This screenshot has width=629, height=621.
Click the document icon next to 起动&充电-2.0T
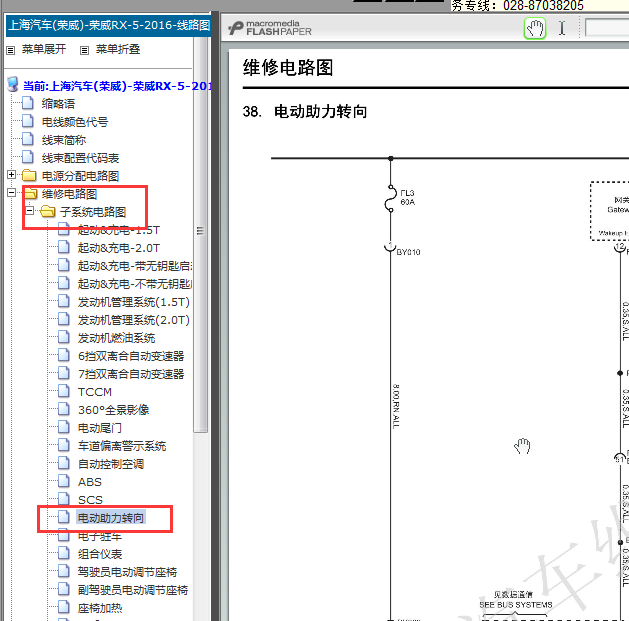64,247
